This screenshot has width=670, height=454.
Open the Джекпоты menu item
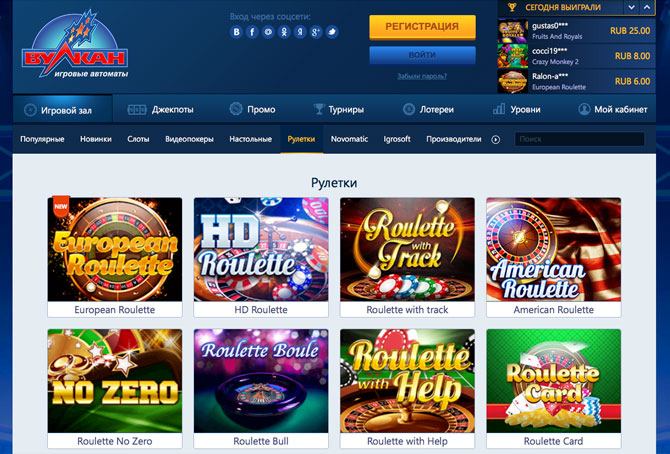tap(161, 110)
